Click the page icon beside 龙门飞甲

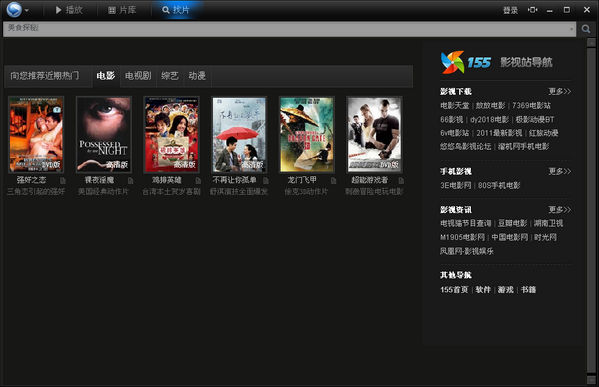(x=333, y=180)
